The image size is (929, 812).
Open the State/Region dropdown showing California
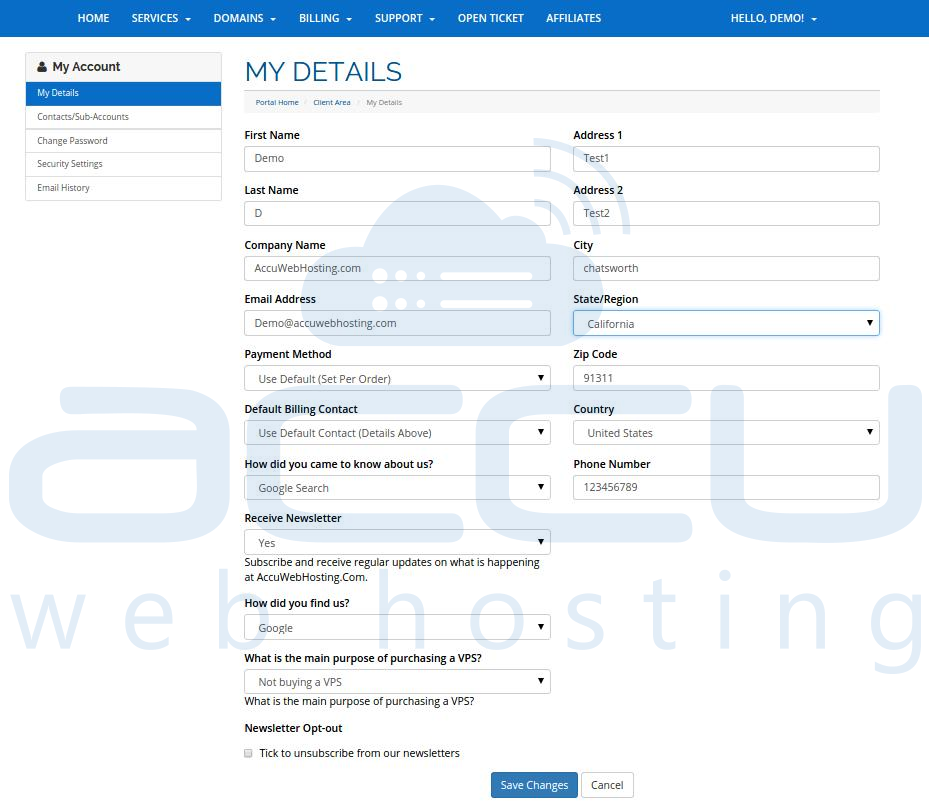[x=726, y=323]
